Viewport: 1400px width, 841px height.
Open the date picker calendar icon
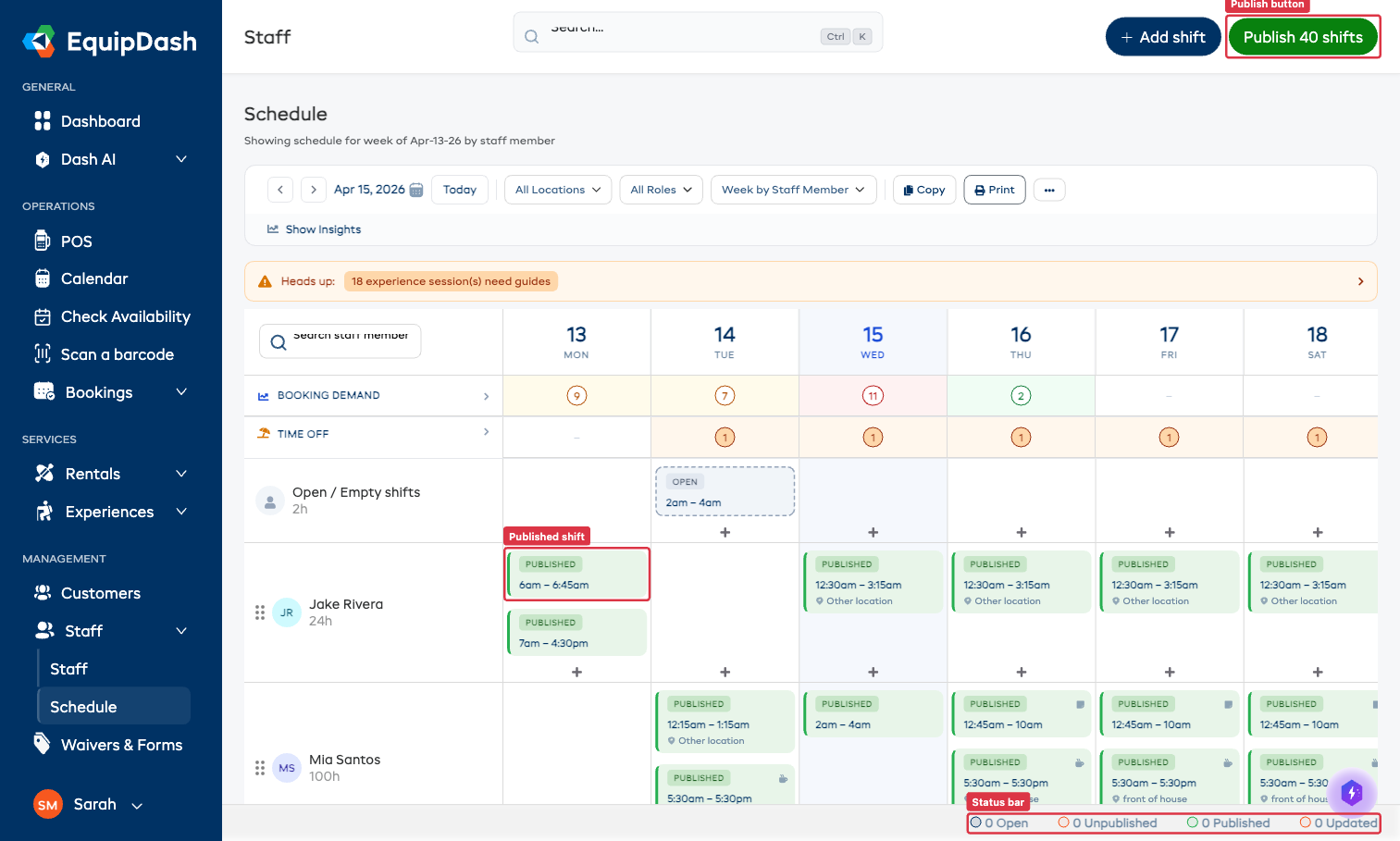pyautogui.click(x=416, y=190)
